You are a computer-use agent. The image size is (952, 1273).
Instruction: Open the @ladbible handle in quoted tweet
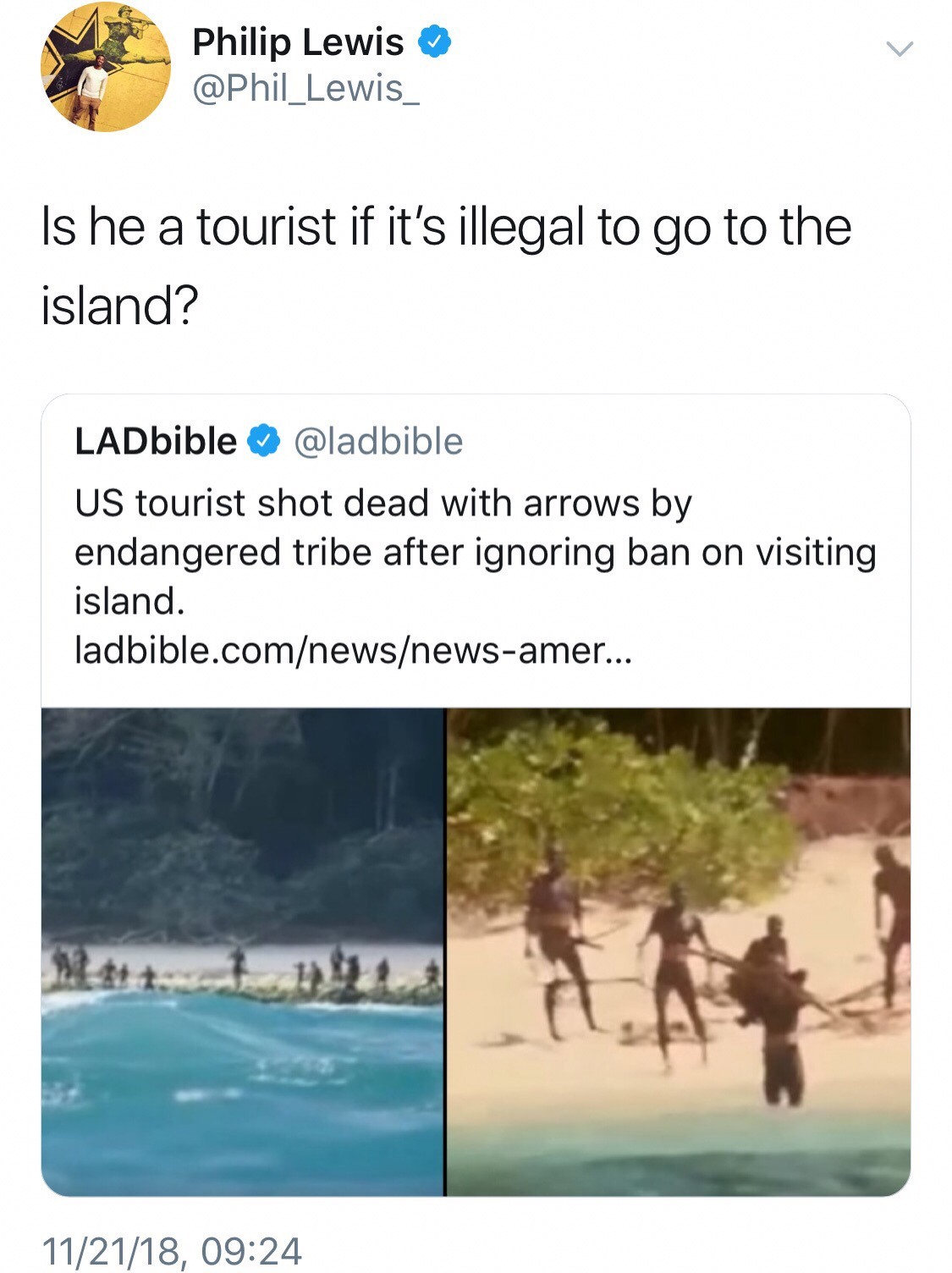coord(378,442)
